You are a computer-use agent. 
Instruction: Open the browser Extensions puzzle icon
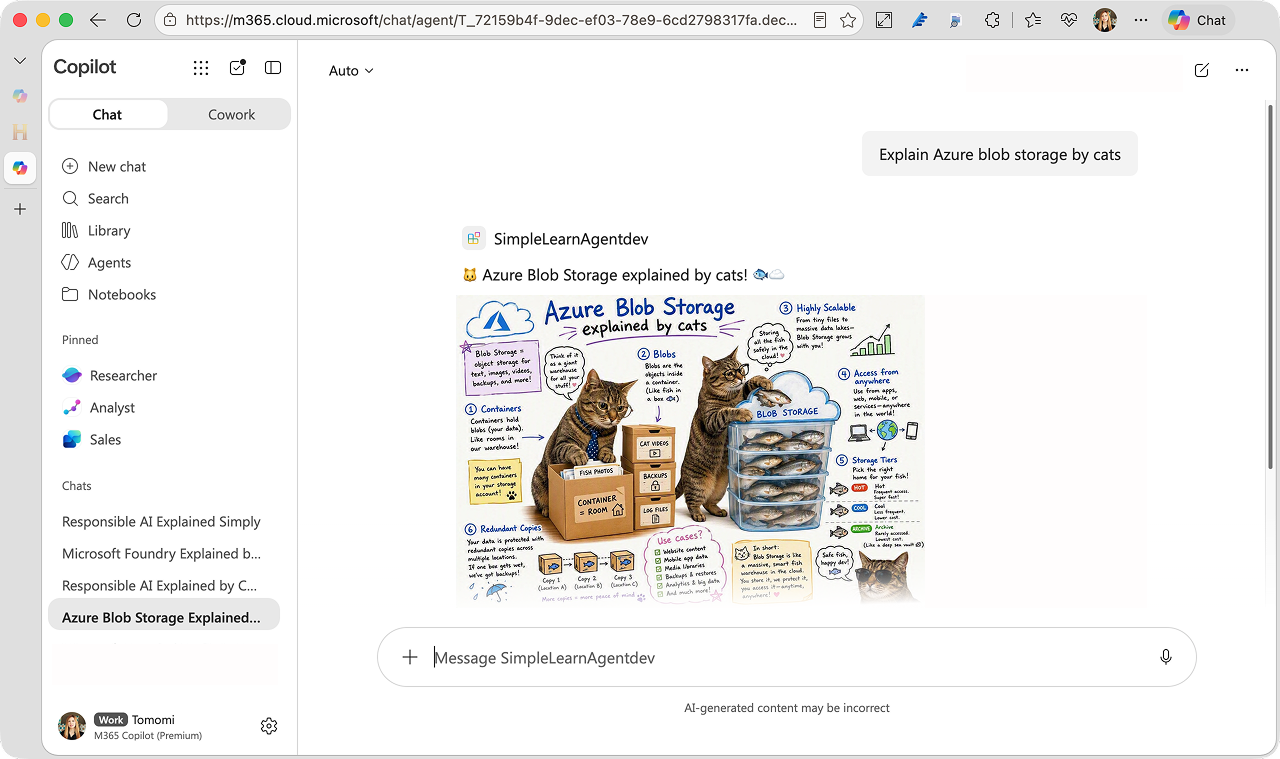[993, 20]
